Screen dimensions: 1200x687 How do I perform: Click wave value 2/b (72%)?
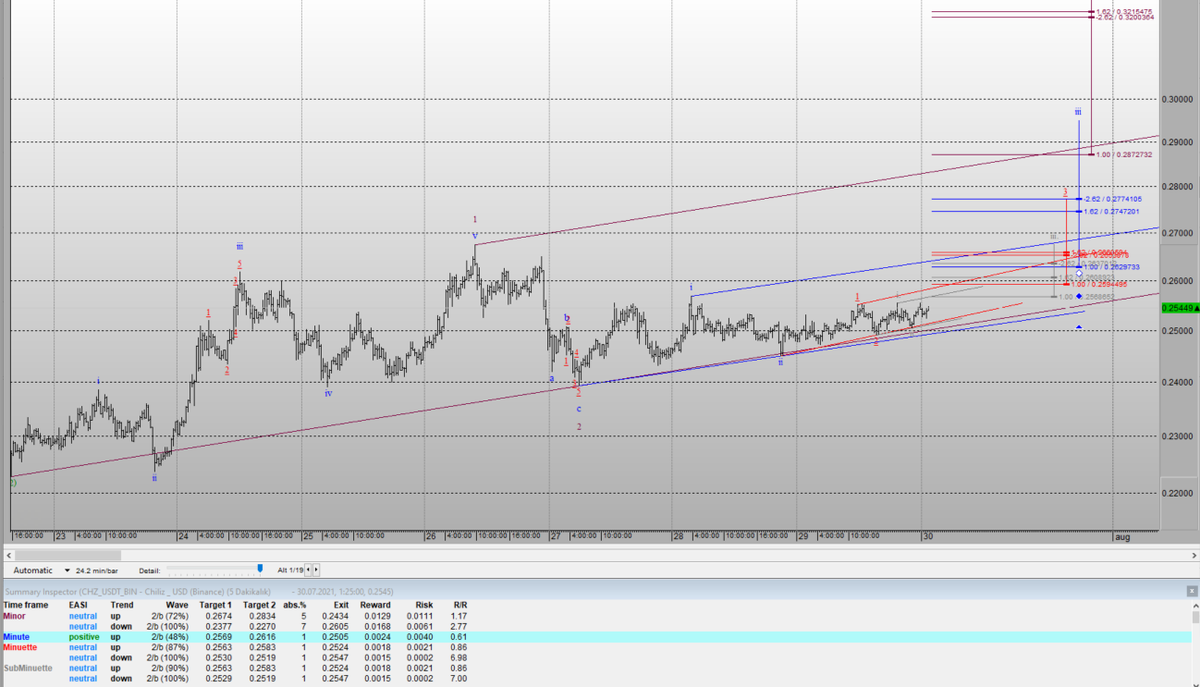[168, 616]
